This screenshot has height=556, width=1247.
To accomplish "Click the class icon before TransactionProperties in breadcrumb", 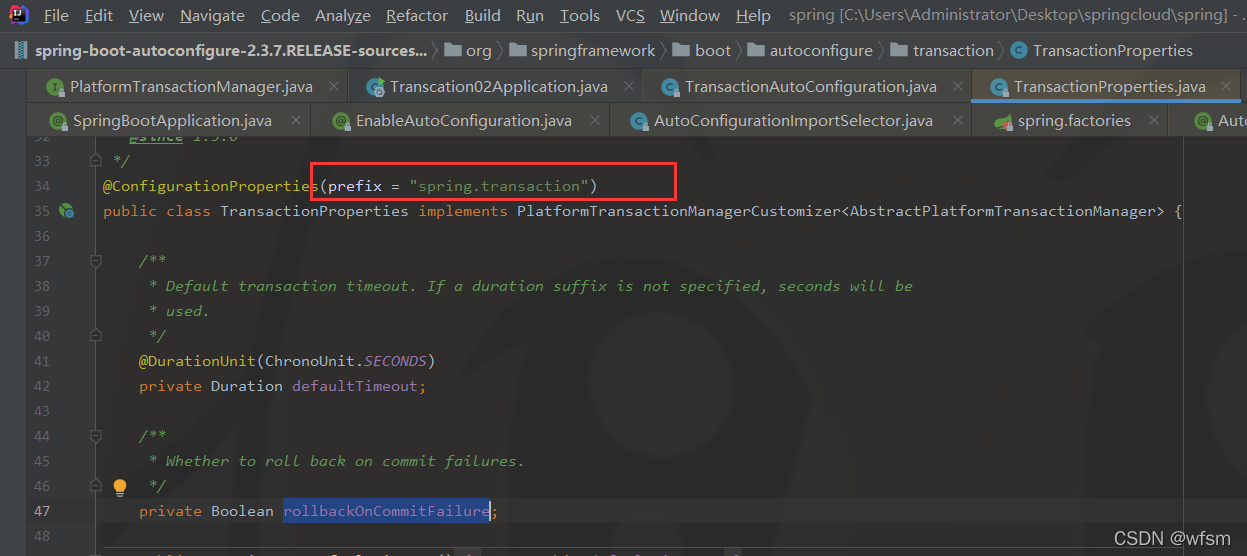I will point(1018,50).
